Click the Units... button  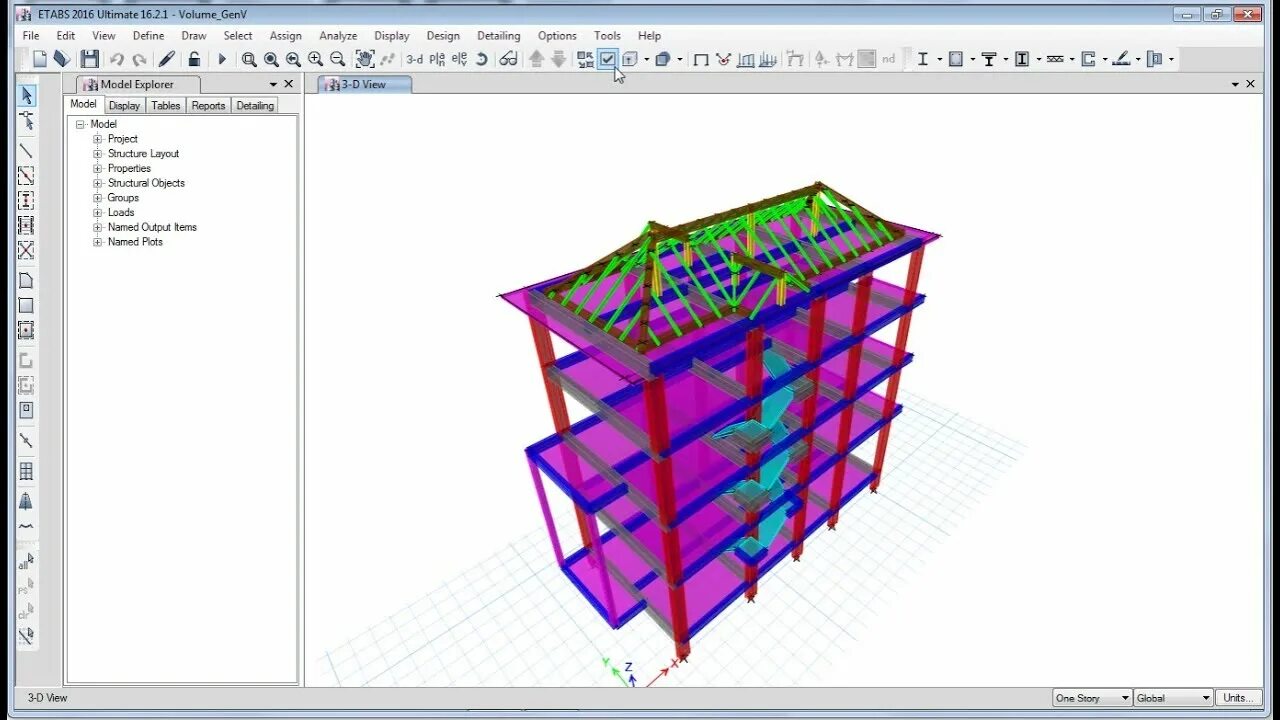pos(1237,698)
